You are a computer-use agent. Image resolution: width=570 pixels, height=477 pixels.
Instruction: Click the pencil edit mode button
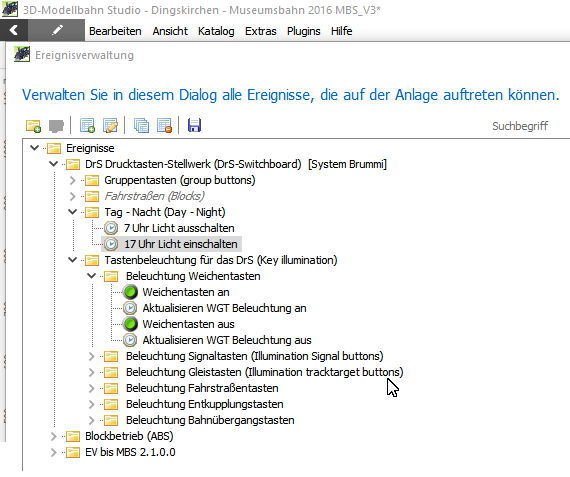tap(57, 30)
